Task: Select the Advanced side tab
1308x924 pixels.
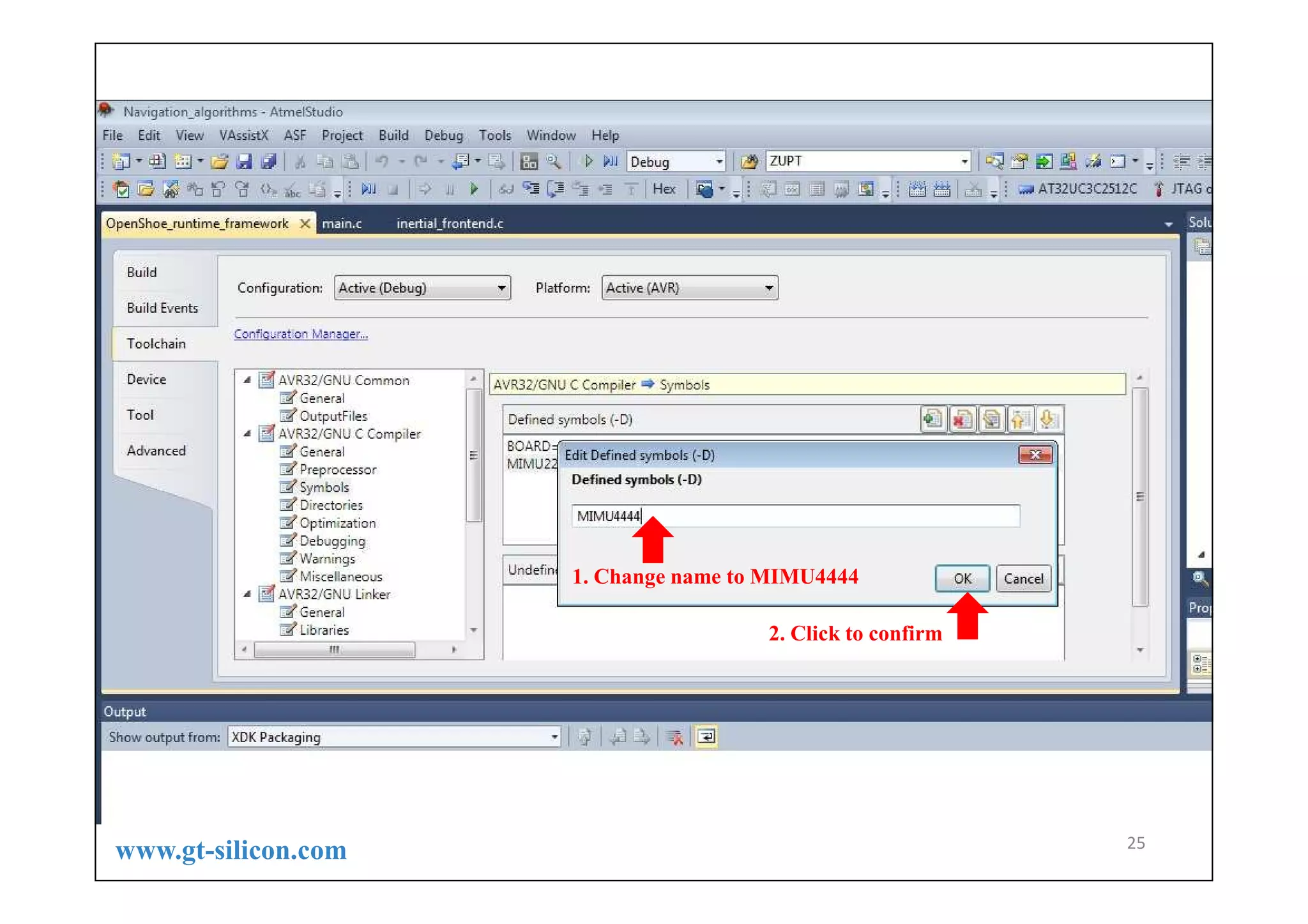Action: pos(156,451)
